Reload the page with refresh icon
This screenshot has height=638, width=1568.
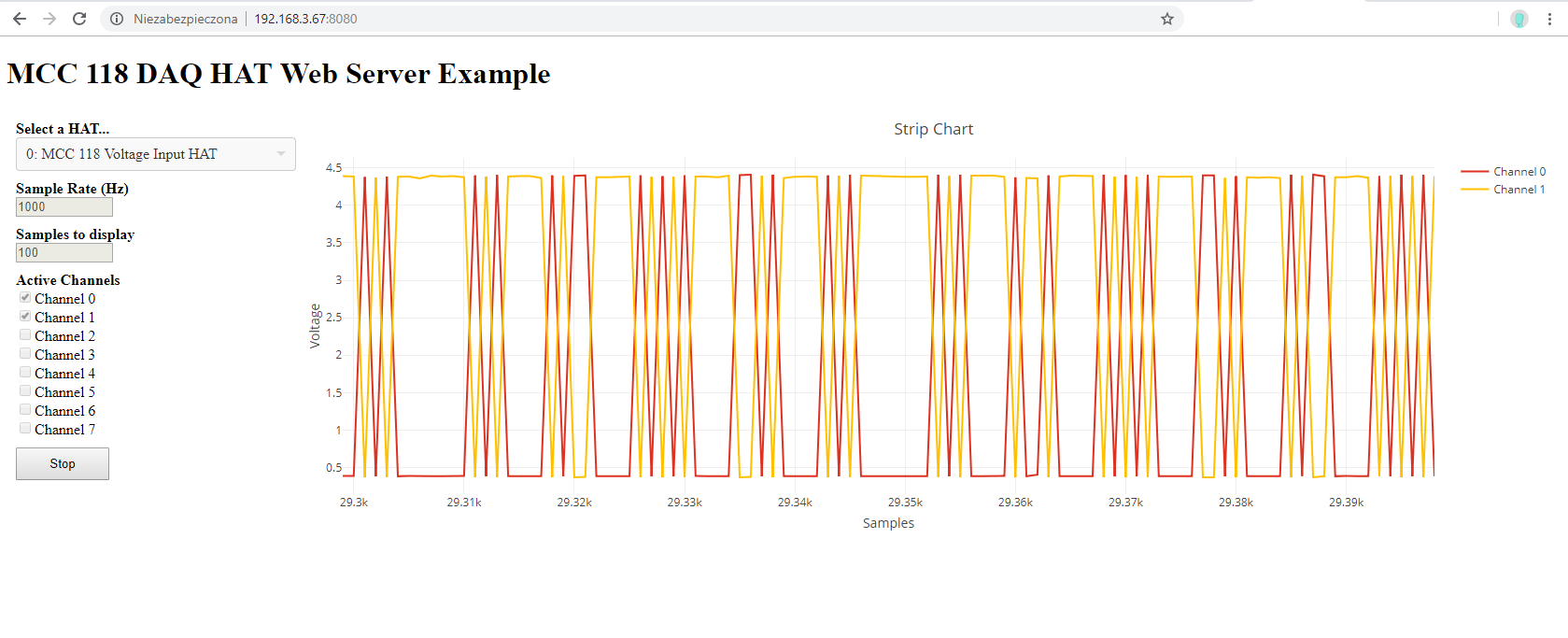point(79,19)
